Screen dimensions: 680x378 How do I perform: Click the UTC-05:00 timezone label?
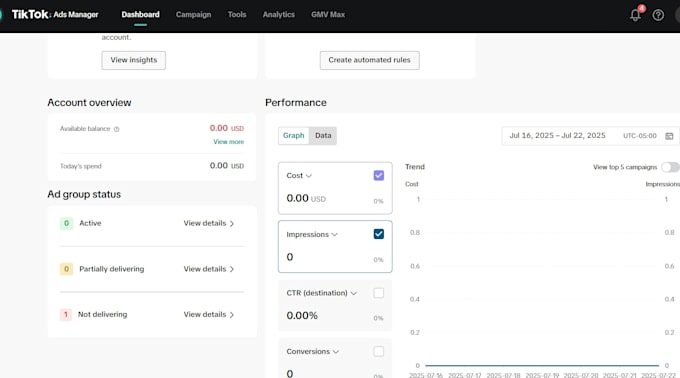[640, 136]
